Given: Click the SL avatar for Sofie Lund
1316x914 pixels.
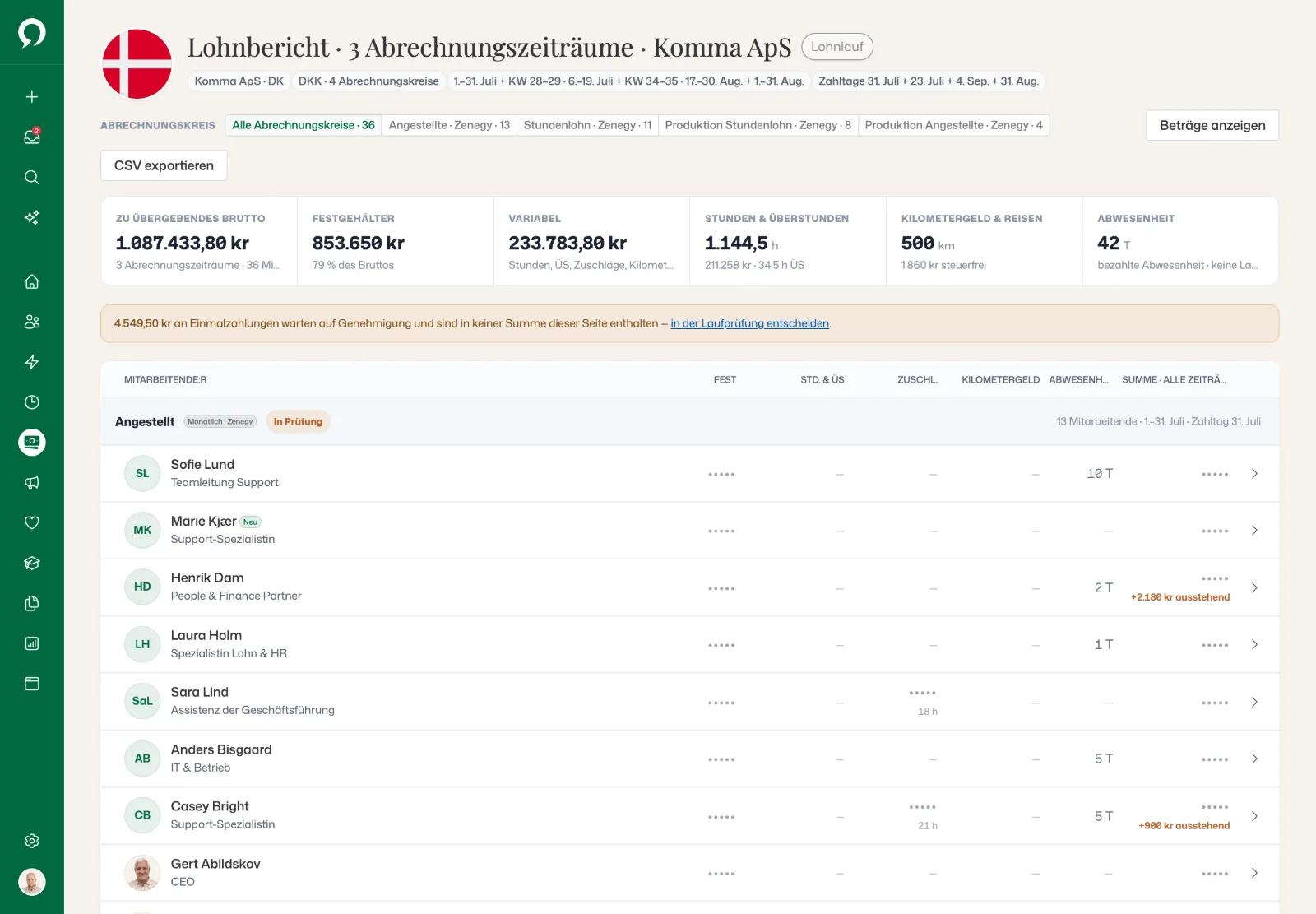Looking at the screenshot, I should (142, 473).
